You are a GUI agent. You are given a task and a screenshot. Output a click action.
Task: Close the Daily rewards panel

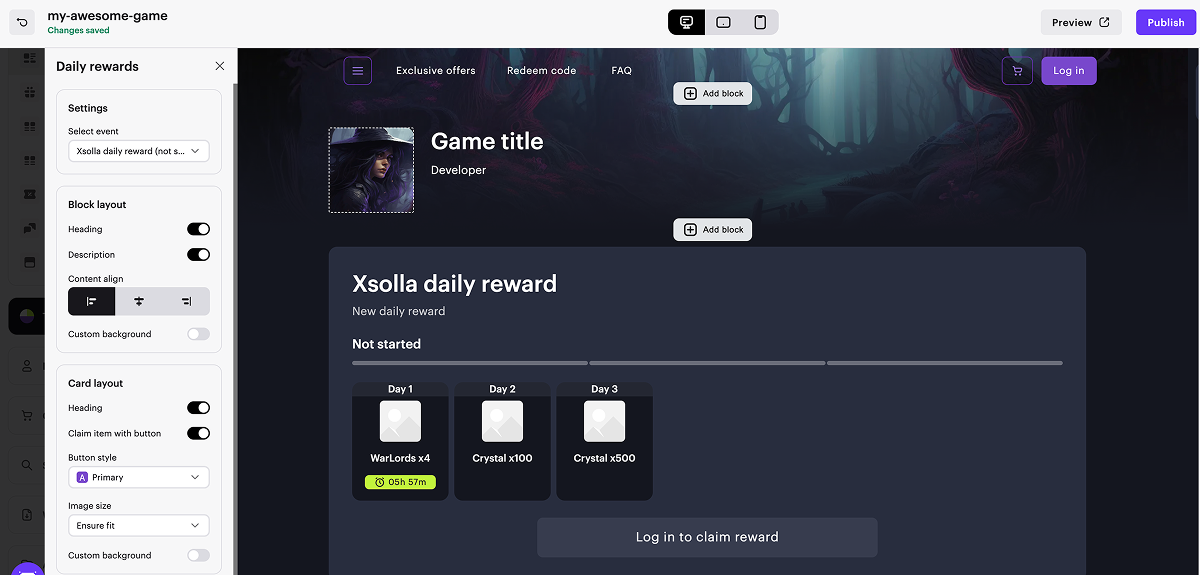coord(220,66)
